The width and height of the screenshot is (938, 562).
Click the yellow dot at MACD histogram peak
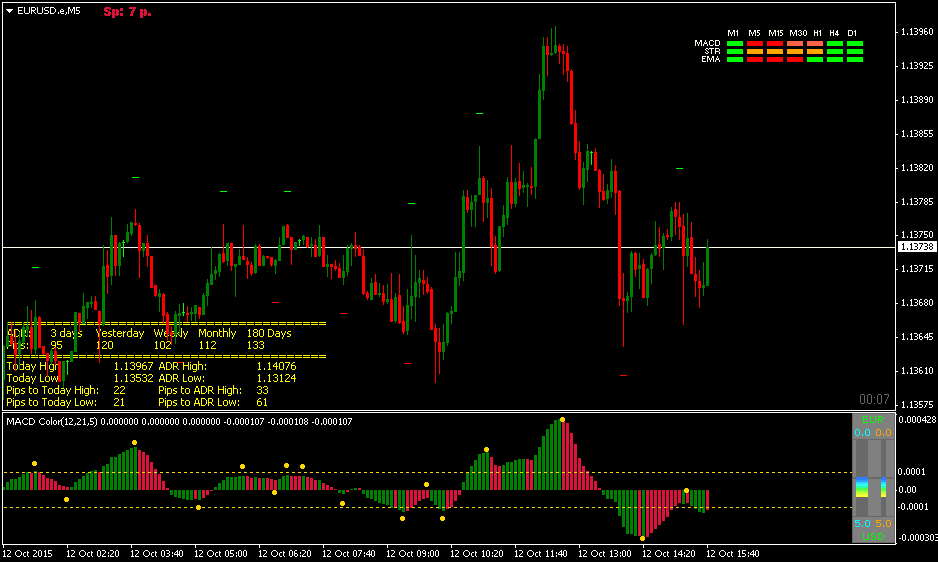click(x=562, y=420)
